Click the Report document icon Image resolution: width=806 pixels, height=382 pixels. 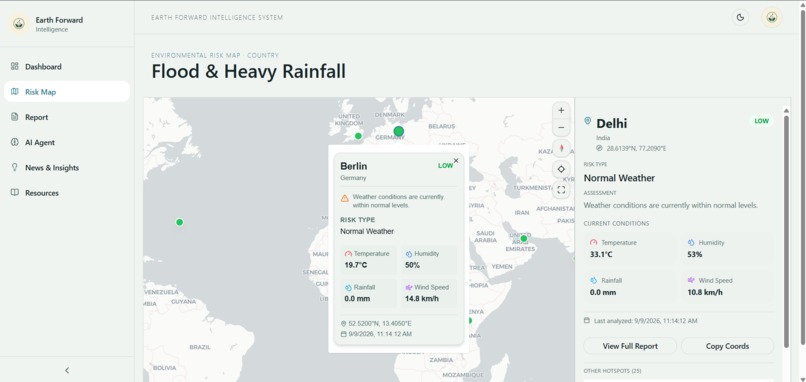[x=14, y=117]
